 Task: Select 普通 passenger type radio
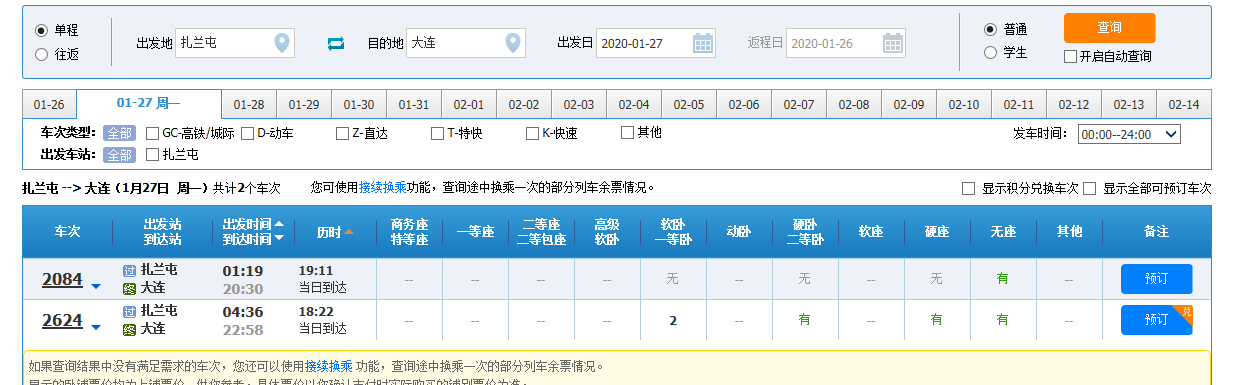click(x=990, y=29)
